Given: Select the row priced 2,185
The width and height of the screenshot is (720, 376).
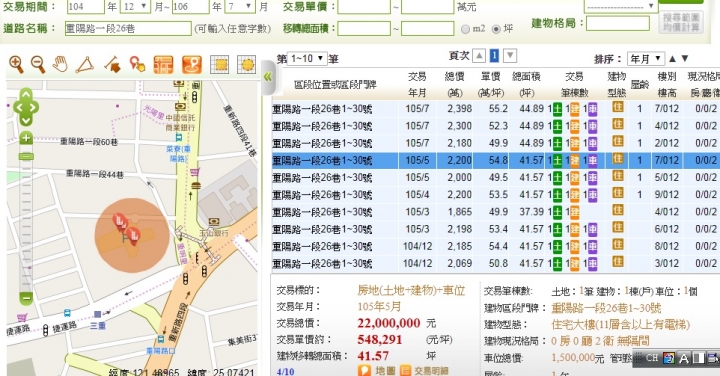Looking at the screenshot, I should point(496,247).
